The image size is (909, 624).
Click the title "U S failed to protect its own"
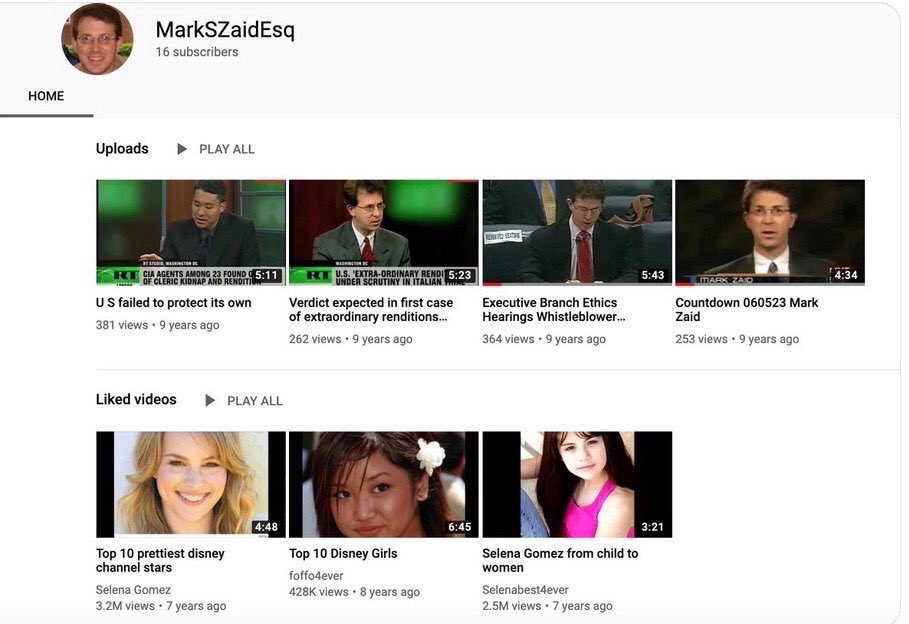[173, 303]
